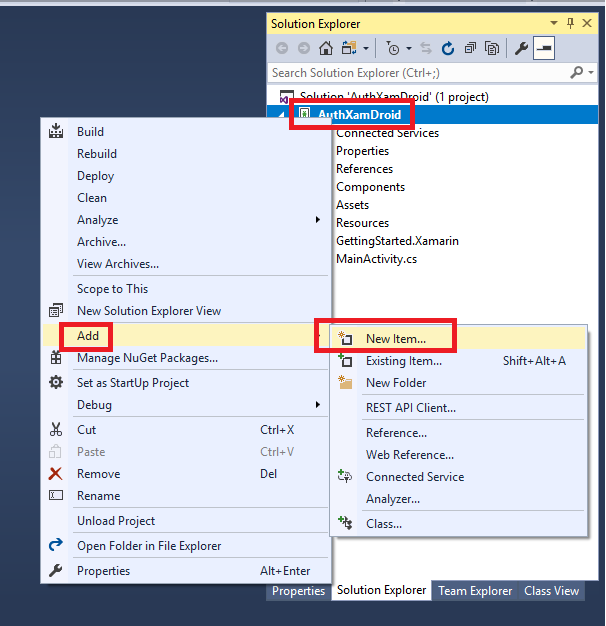Screen dimensions: 606x626
Task: Choose Deploy from the context menu
Action: click(186, 176)
